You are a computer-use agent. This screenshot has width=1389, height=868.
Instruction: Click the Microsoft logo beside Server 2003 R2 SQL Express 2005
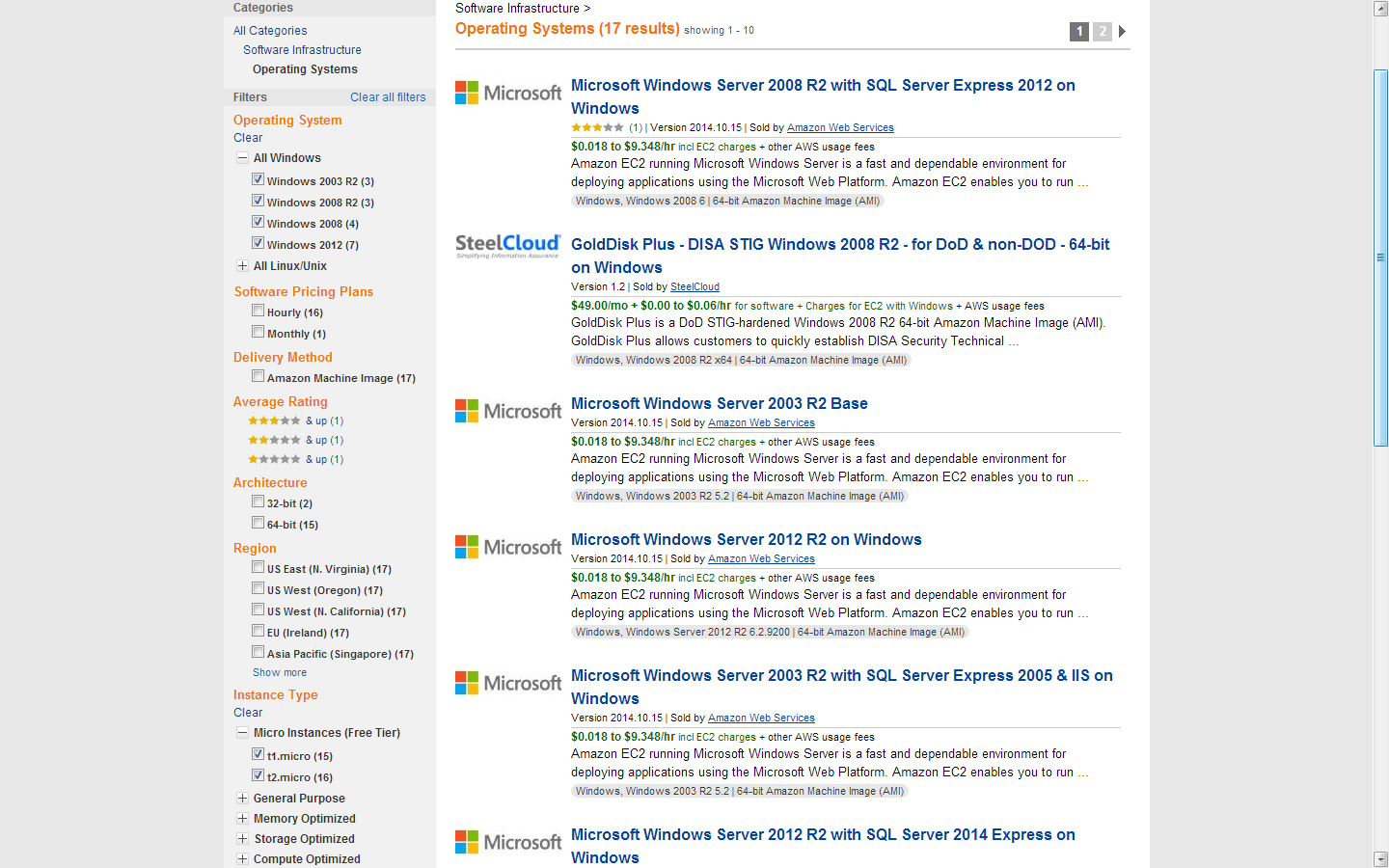pyautogui.click(x=508, y=683)
